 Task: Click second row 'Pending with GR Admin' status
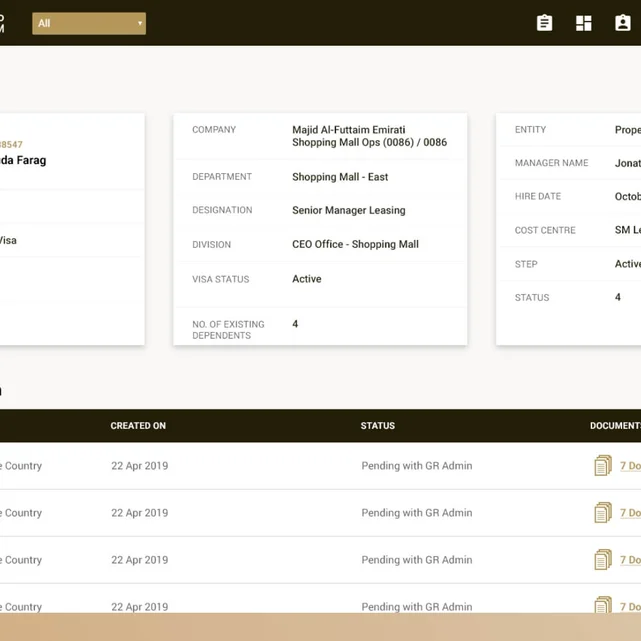tap(417, 513)
